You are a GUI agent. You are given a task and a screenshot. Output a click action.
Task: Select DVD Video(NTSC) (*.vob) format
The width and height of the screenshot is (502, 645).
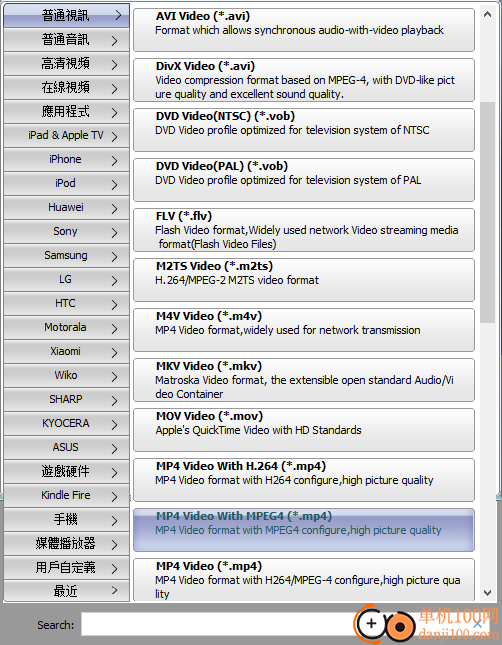pos(304,130)
